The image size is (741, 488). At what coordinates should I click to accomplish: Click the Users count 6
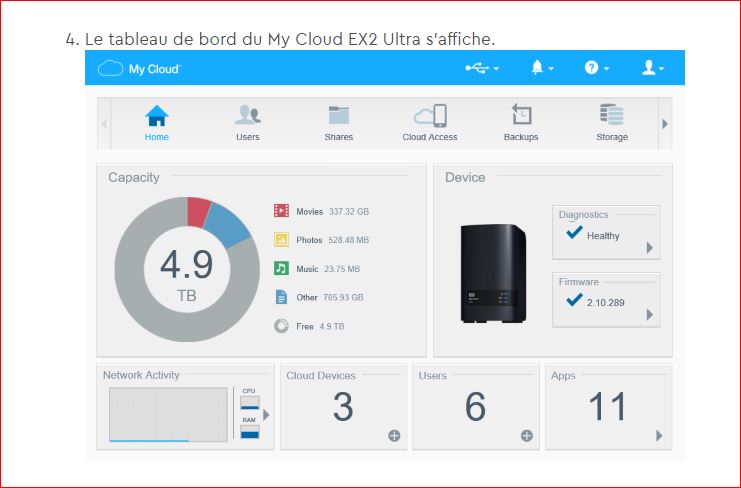click(x=475, y=406)
